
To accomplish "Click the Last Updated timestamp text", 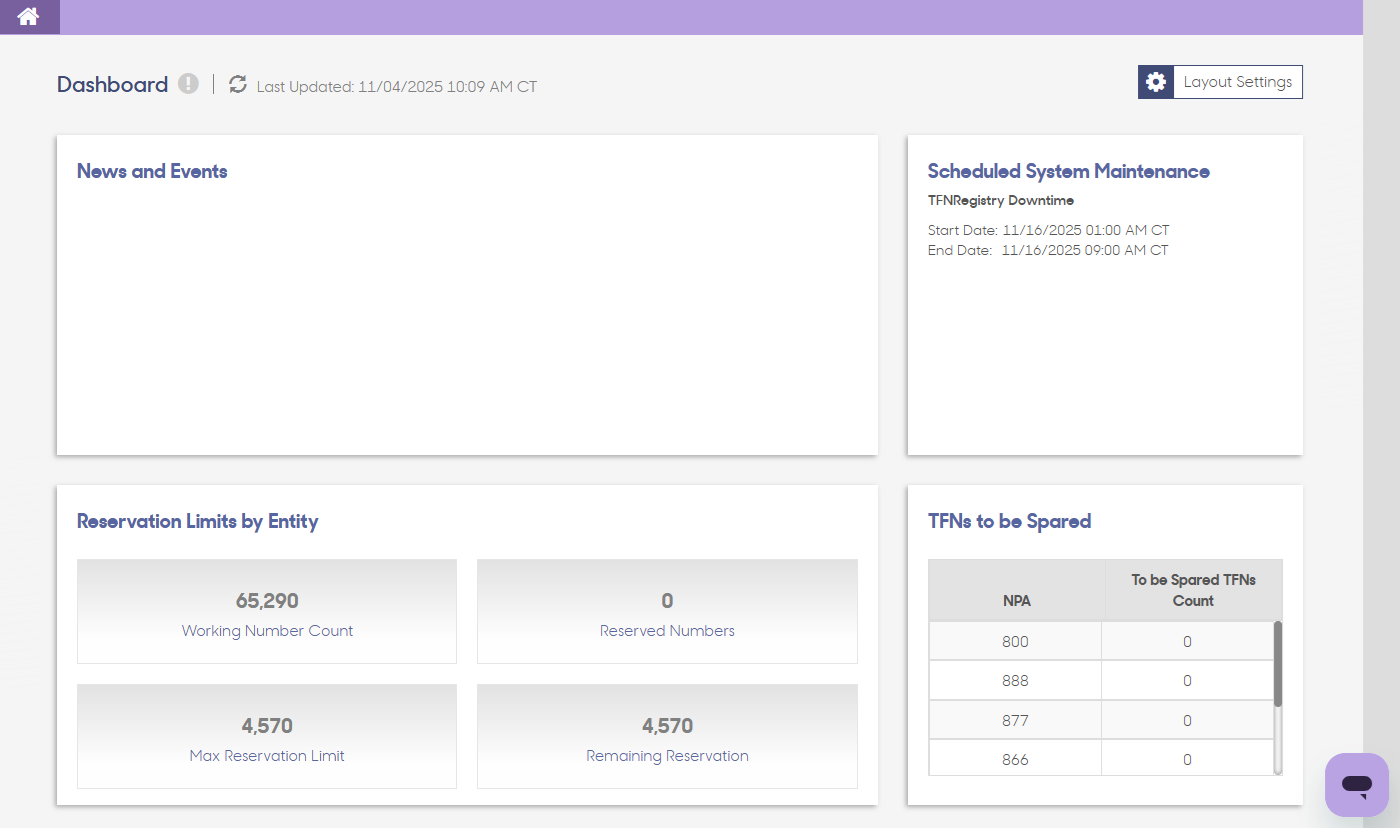I will tap(397, 87).
